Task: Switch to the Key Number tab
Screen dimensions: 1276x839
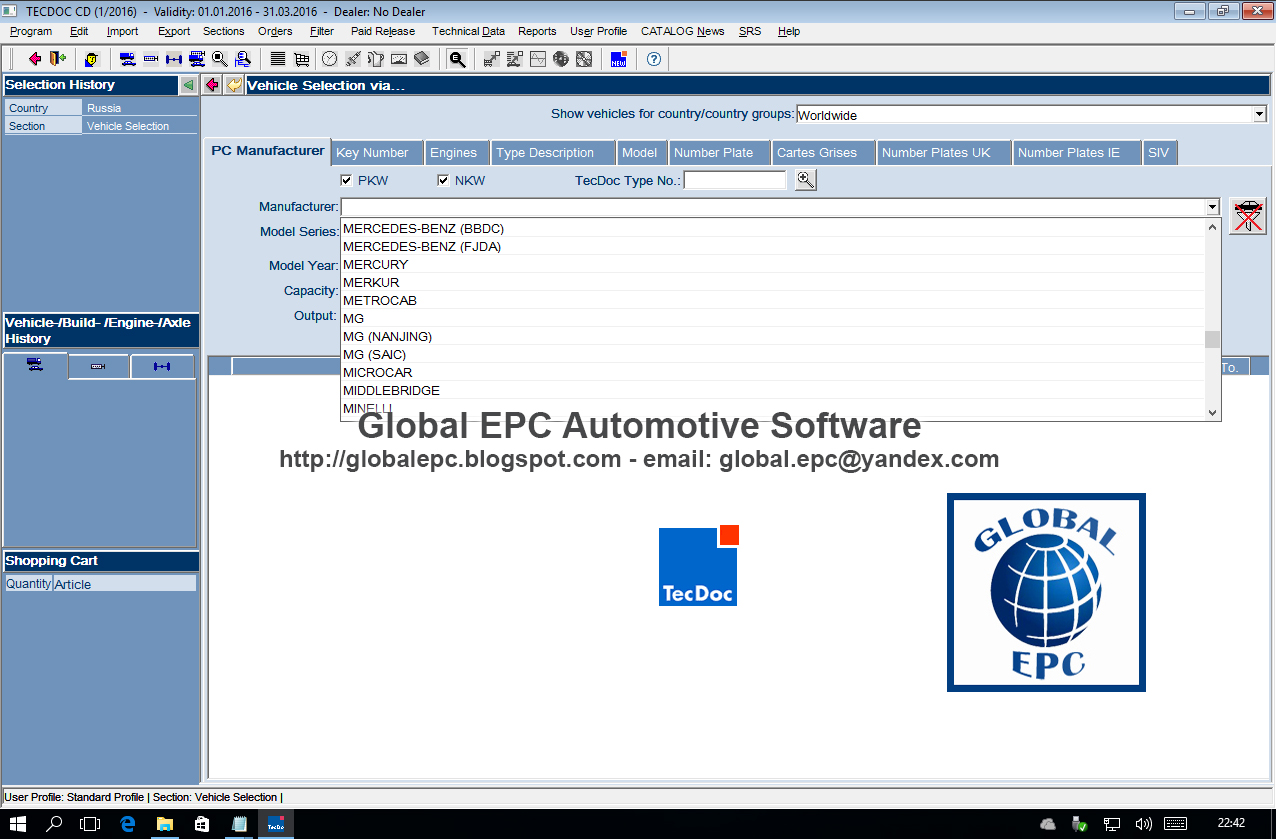Action: [x=372, y=153]
